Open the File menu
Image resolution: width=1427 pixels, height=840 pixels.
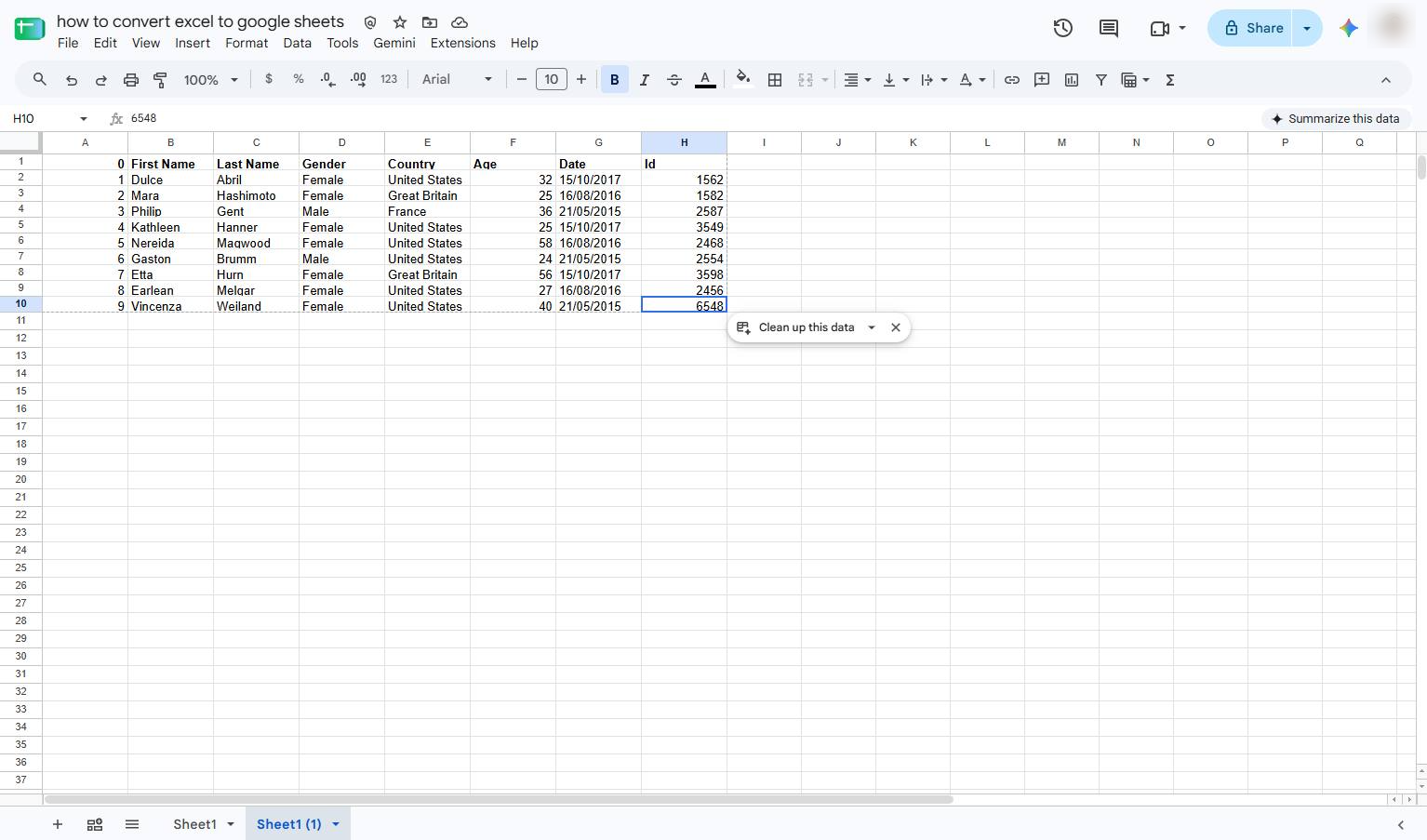coord(68,43)
